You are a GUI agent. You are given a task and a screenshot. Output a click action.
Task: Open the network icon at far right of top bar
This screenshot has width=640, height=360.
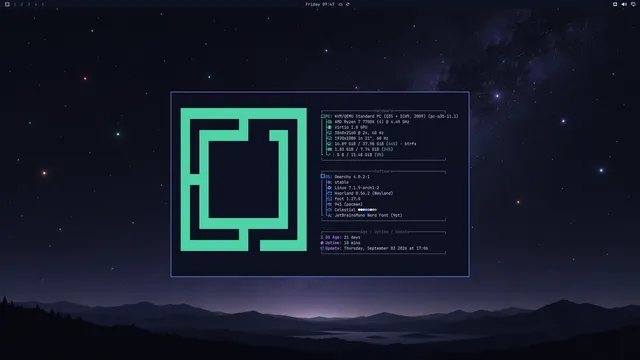pyautogui.click(x=633, y=4)
